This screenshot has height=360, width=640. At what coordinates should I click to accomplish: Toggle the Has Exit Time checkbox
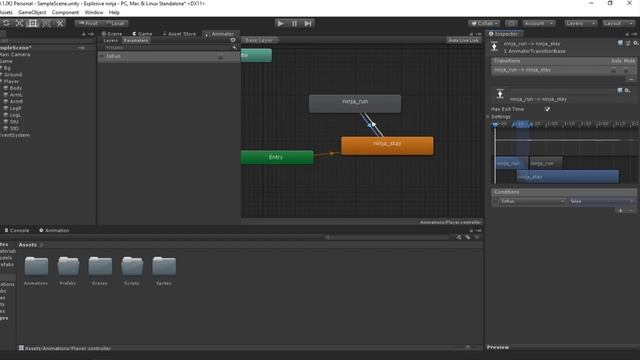tap(547, 109)
